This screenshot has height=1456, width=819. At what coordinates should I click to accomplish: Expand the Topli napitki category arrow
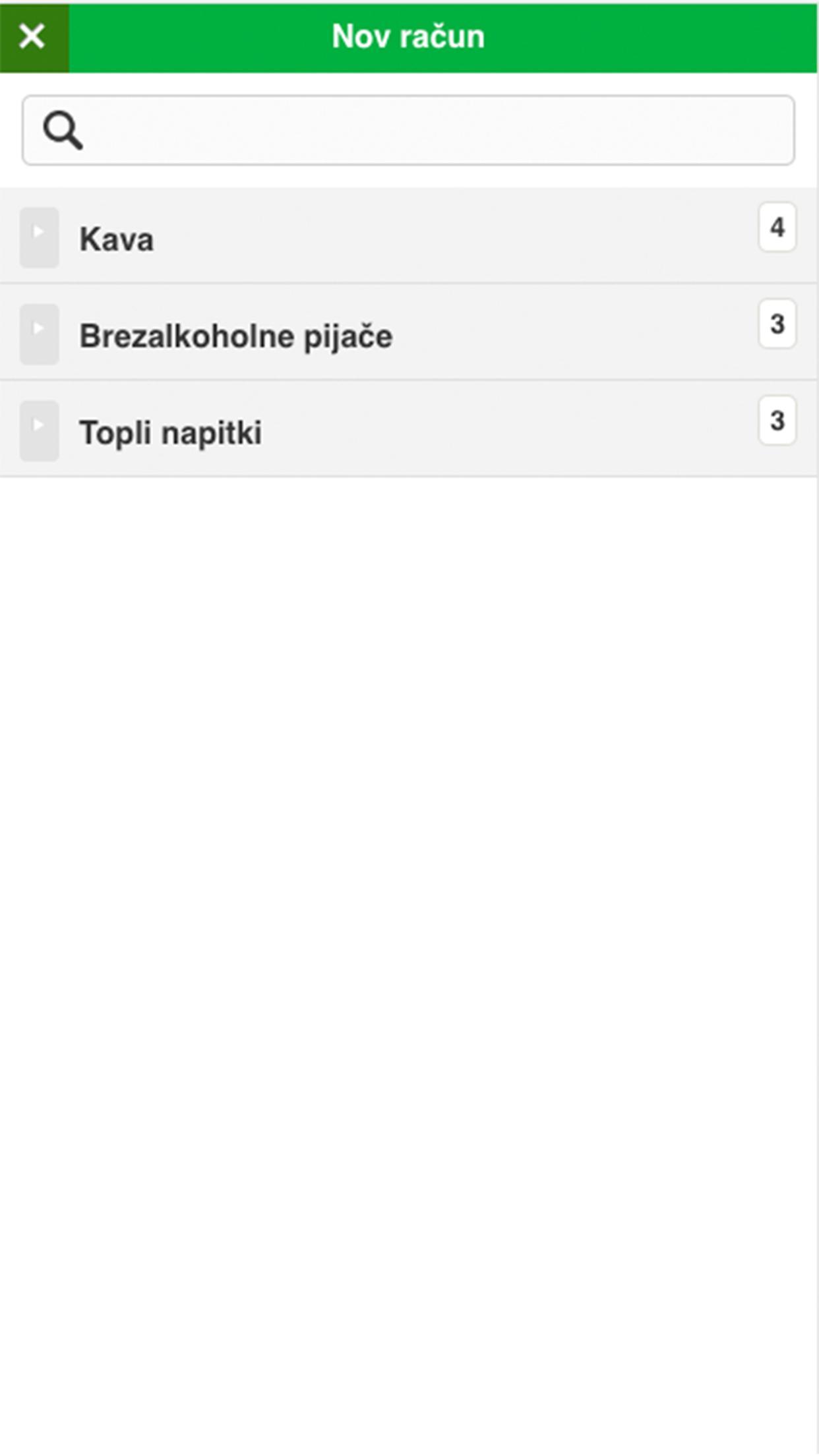point(39,431)
